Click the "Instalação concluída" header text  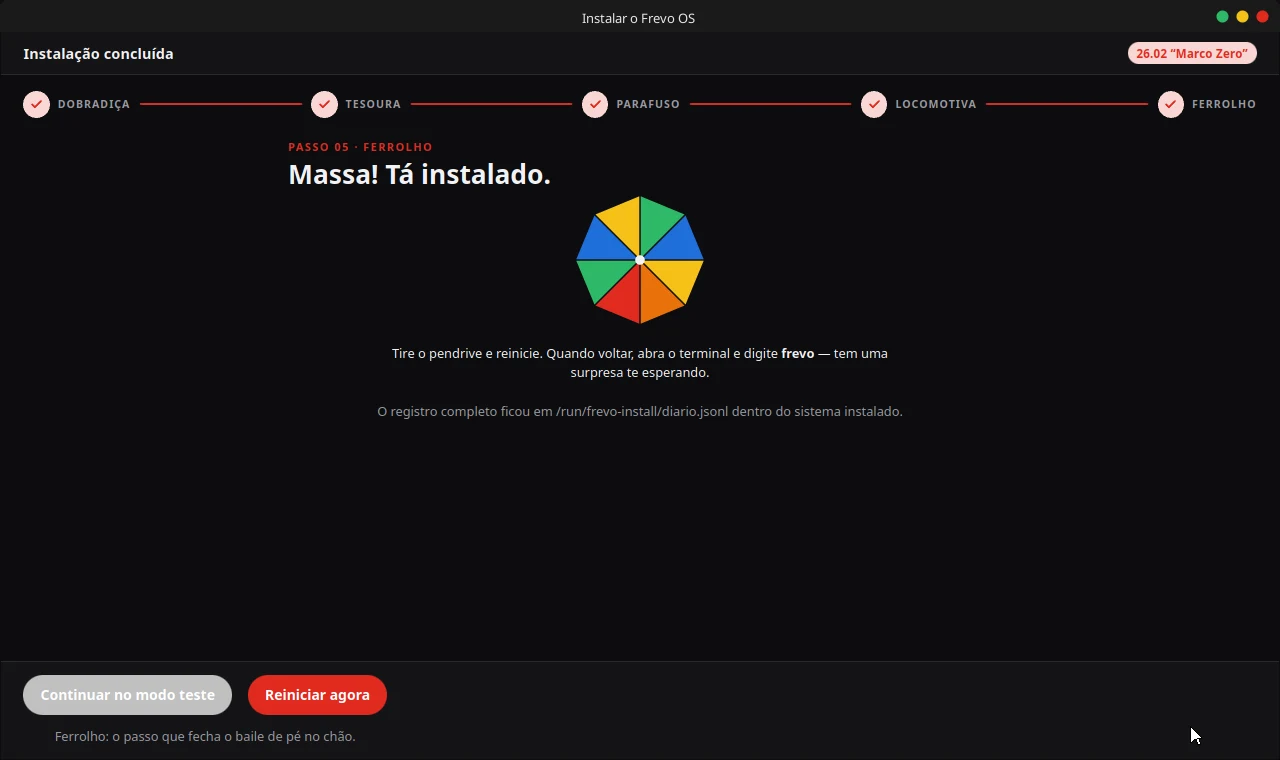pyautogui.click(x=98, y=54)
